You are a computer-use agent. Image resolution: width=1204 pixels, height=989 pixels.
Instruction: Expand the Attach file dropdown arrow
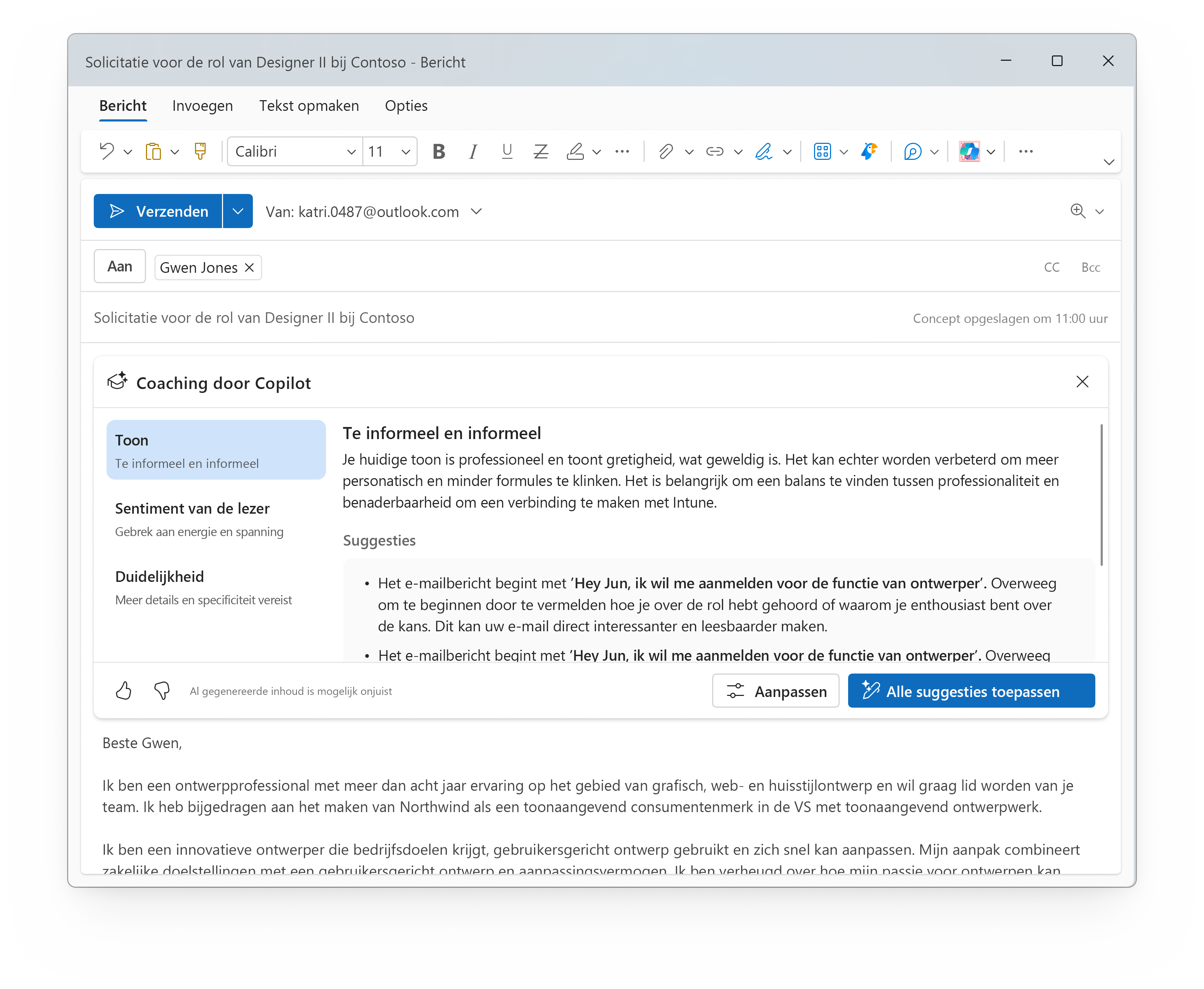click(x=689, y=152)
